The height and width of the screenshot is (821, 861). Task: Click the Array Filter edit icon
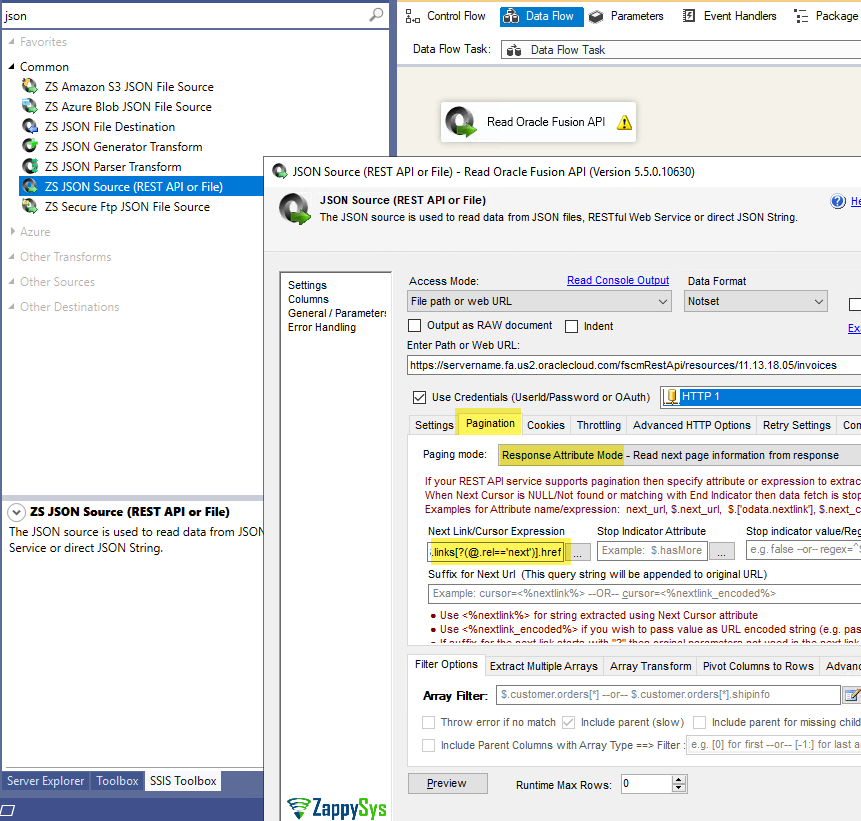852,695
